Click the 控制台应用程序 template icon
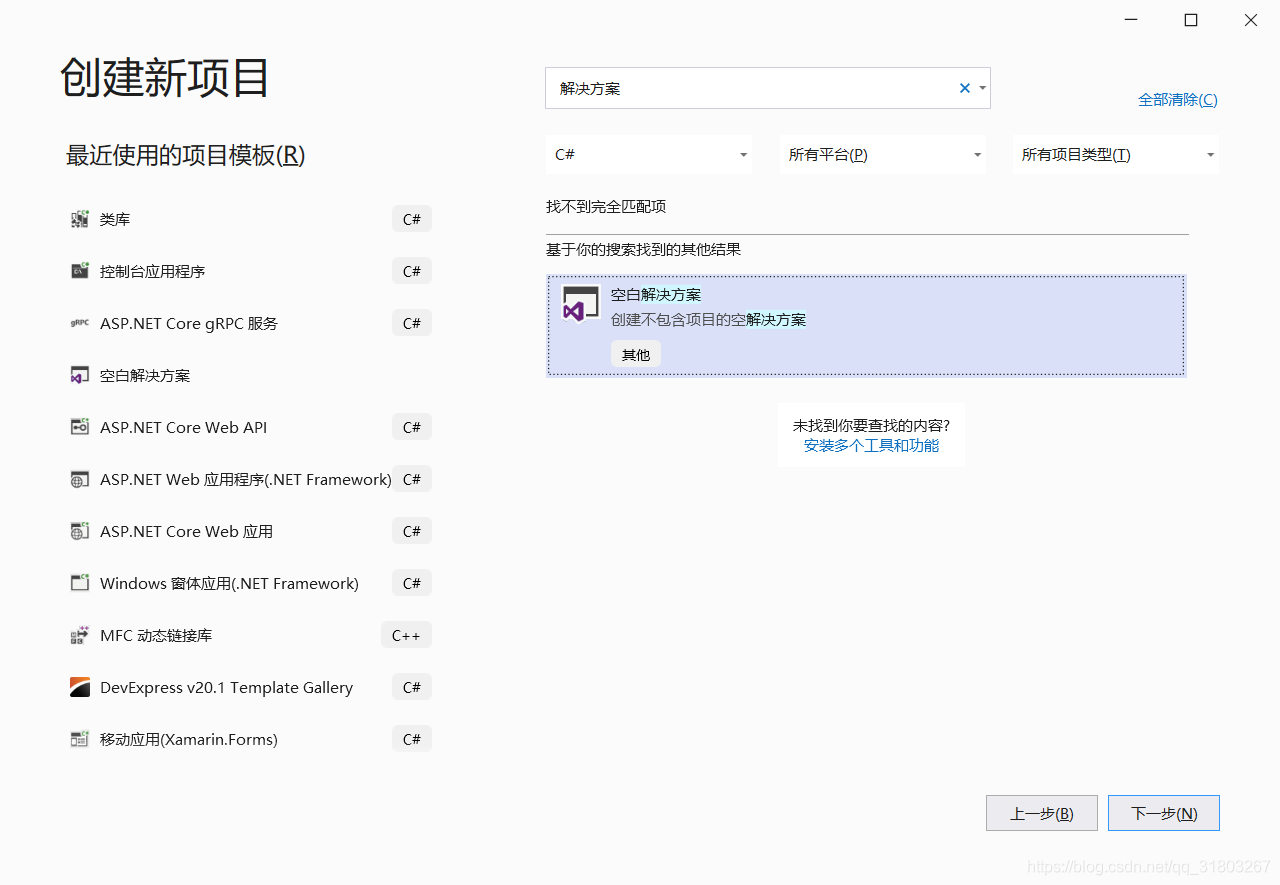Viewport: 1280px width, 885px height. [x=80, y=271]
